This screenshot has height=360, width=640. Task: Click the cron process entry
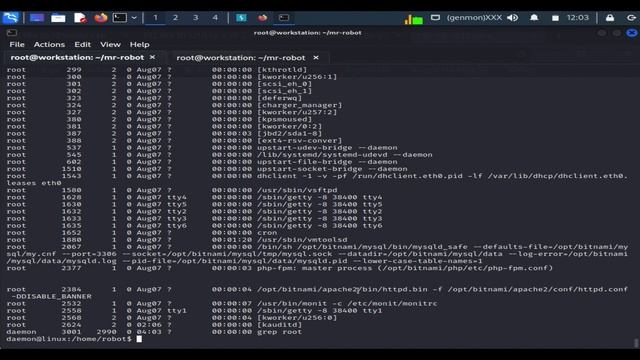267,233
